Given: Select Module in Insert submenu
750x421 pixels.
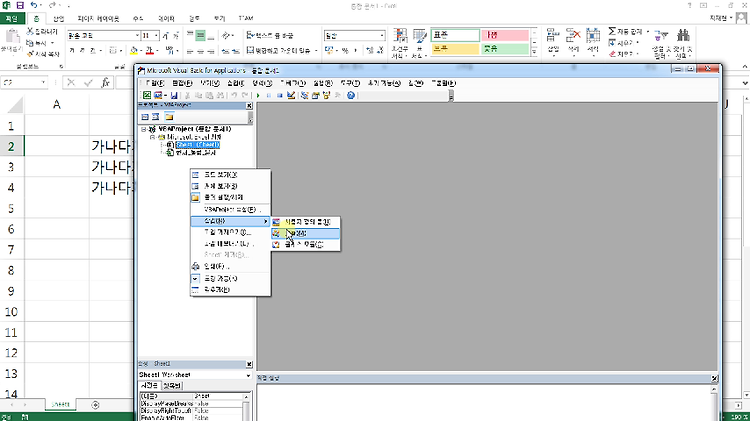Looking at the screenshot, I should click(306, 233).
